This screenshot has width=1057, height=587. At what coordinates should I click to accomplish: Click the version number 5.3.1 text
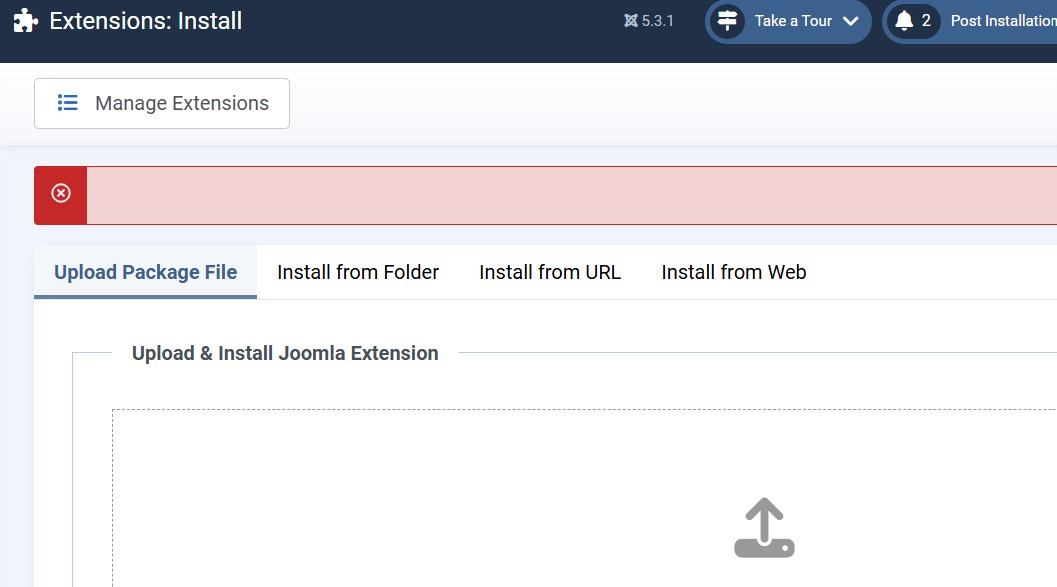[657, 21]
